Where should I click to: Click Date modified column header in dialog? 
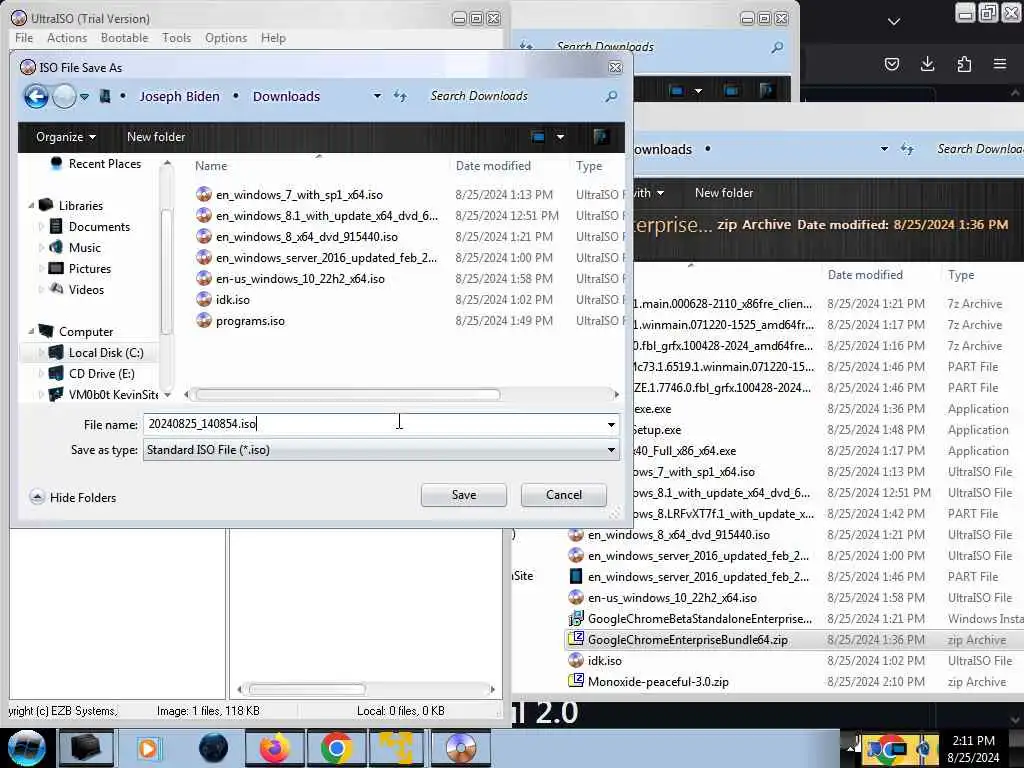coord(493,166)
